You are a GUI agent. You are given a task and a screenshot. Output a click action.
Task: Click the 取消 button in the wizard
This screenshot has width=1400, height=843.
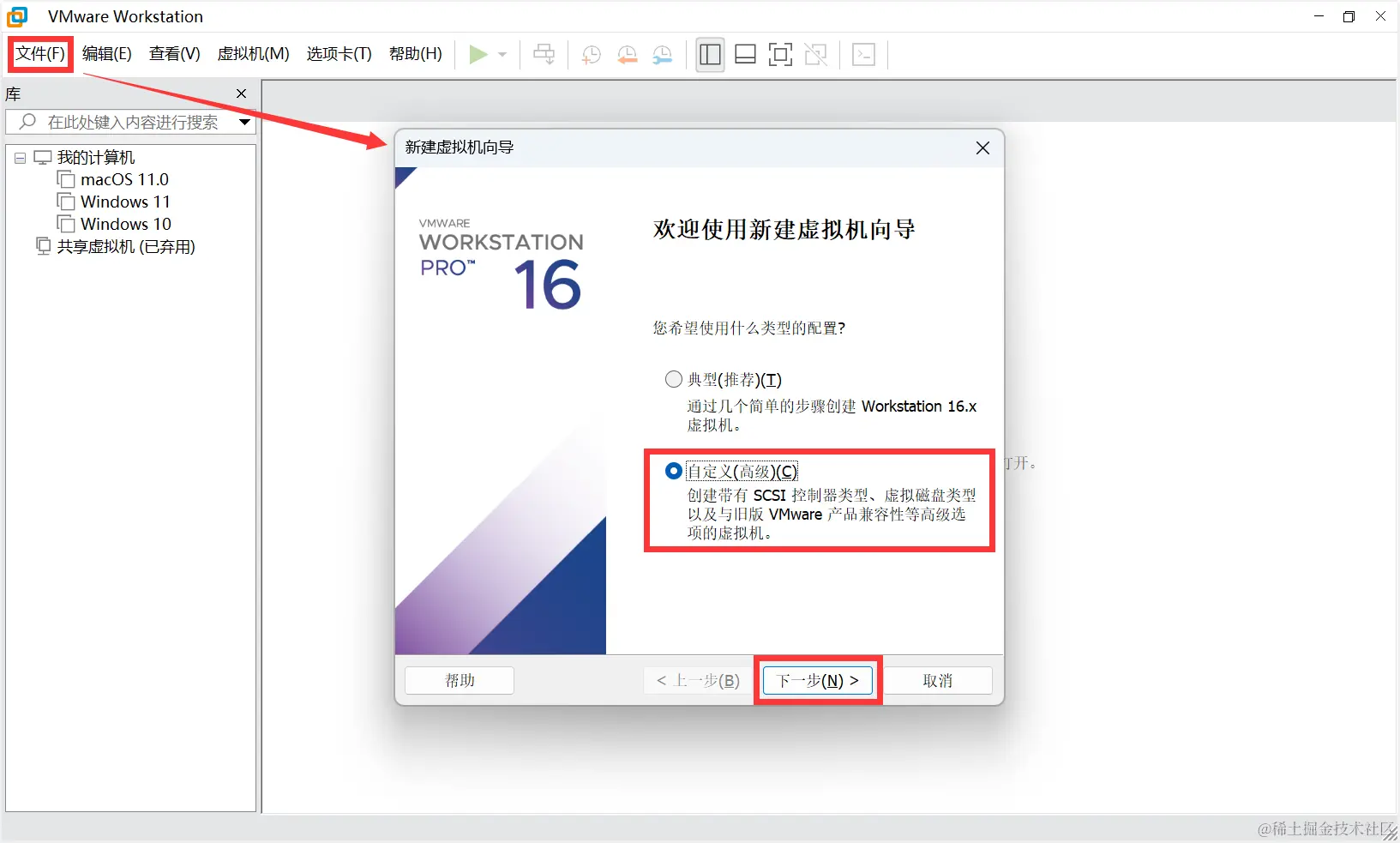click(938, 680)
